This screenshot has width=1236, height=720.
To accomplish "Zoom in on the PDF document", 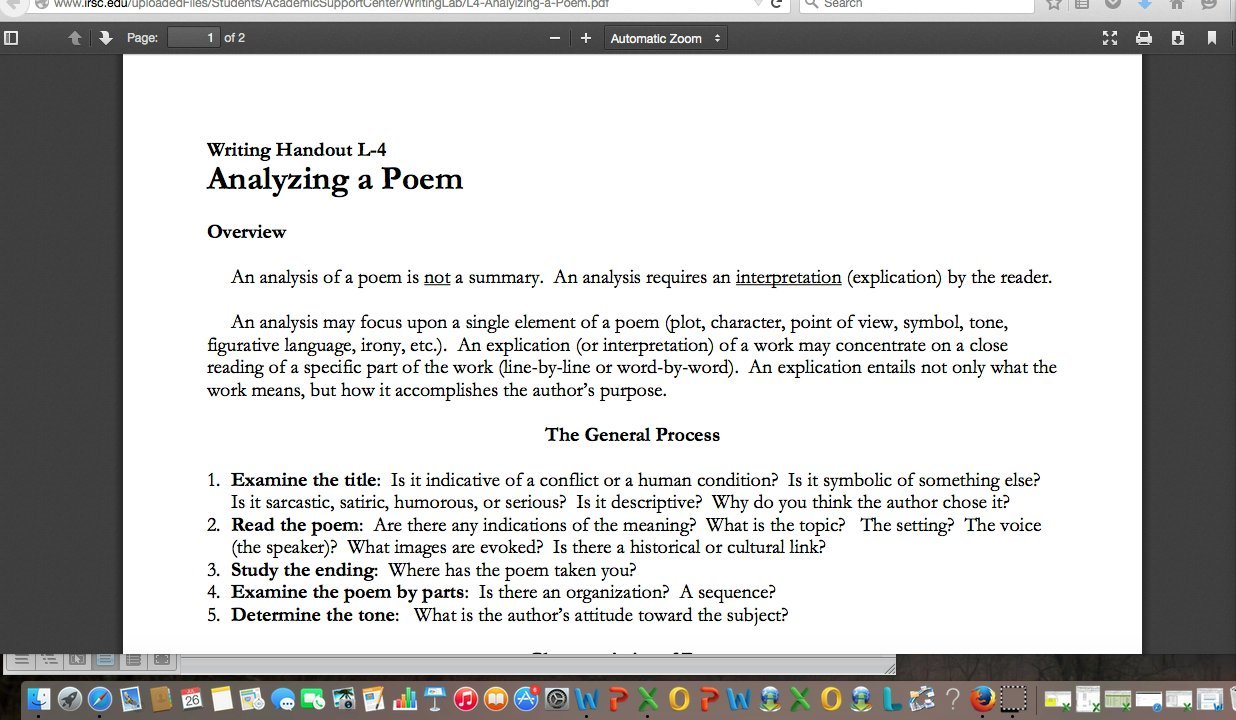I will coord(586,38).
